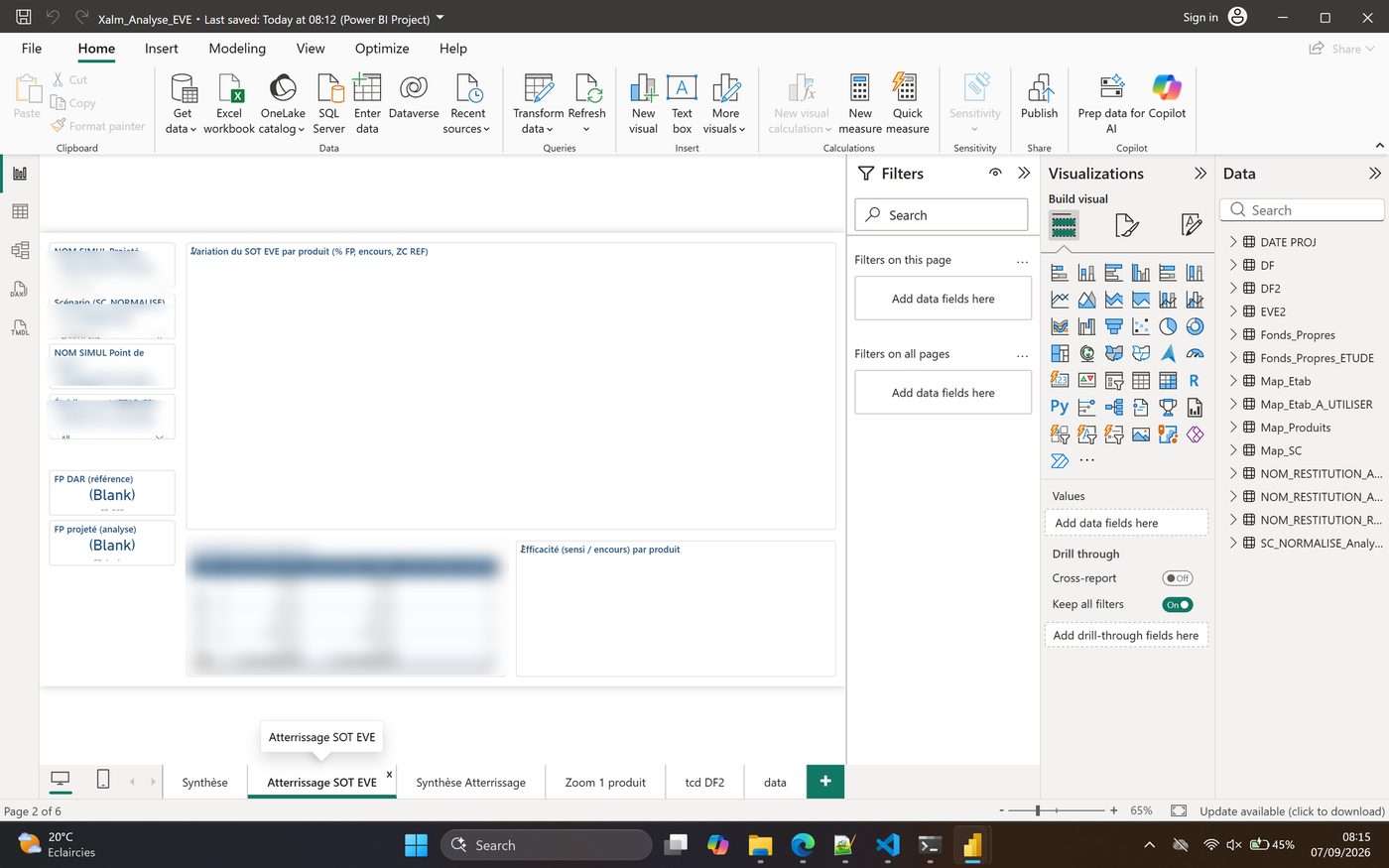Switch to Zoom 1 produit page tab
Screen dimensions: 1389x868
[605, 783]
